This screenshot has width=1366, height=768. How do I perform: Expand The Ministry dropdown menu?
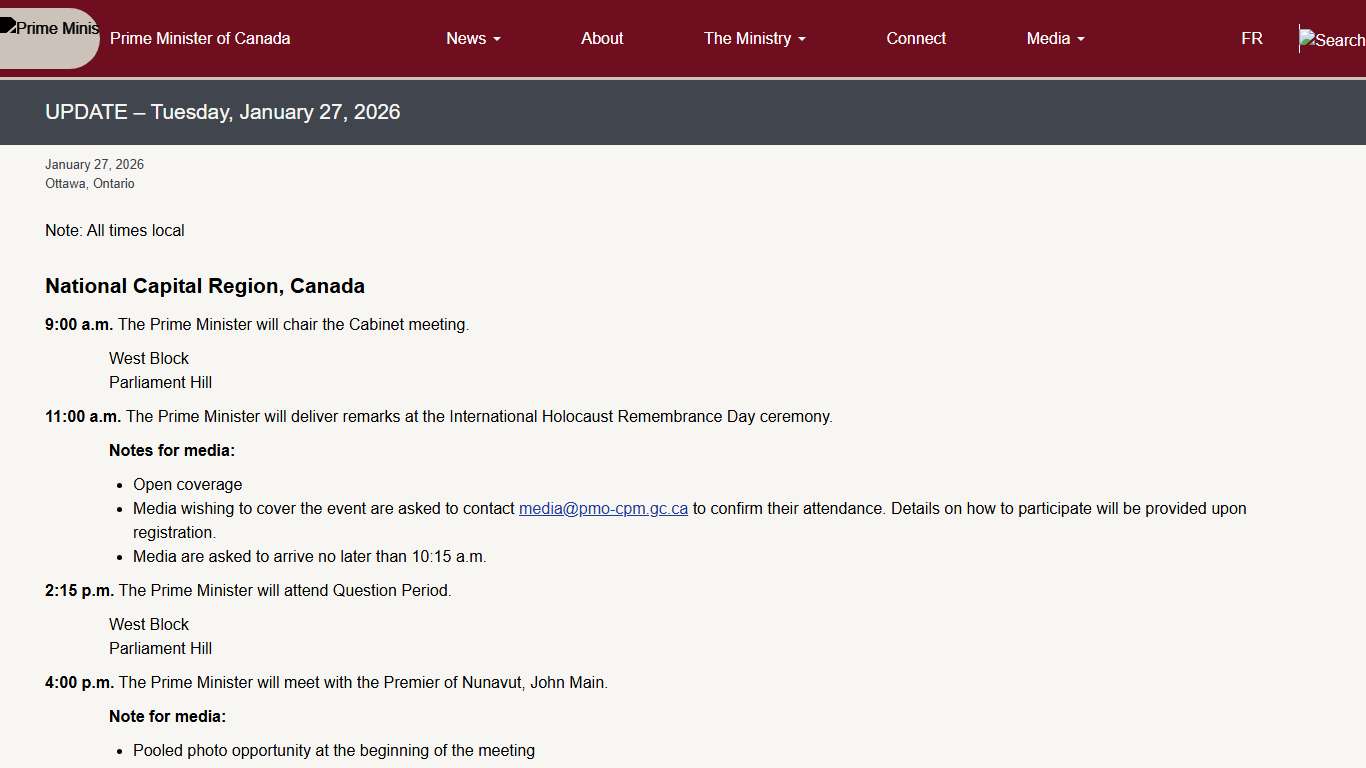(754, 38)
